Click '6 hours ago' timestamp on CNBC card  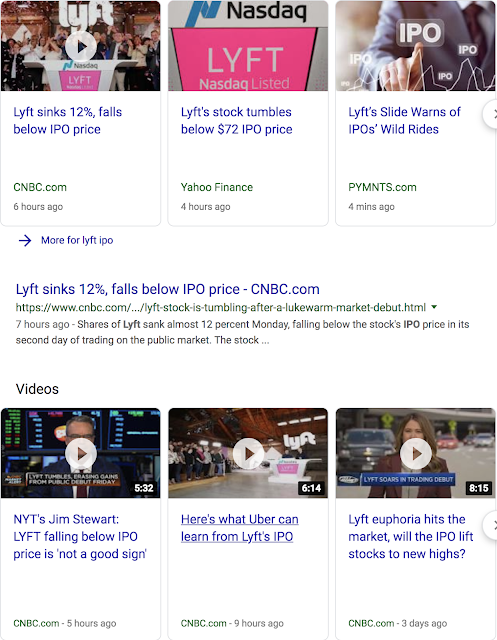(x=38, y=207)
